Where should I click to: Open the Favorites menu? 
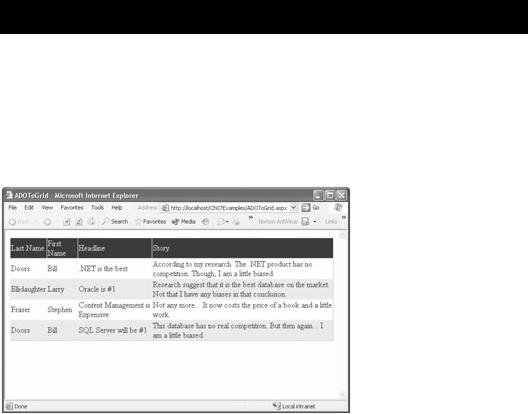pyautogui.click(x=72, y=208)
